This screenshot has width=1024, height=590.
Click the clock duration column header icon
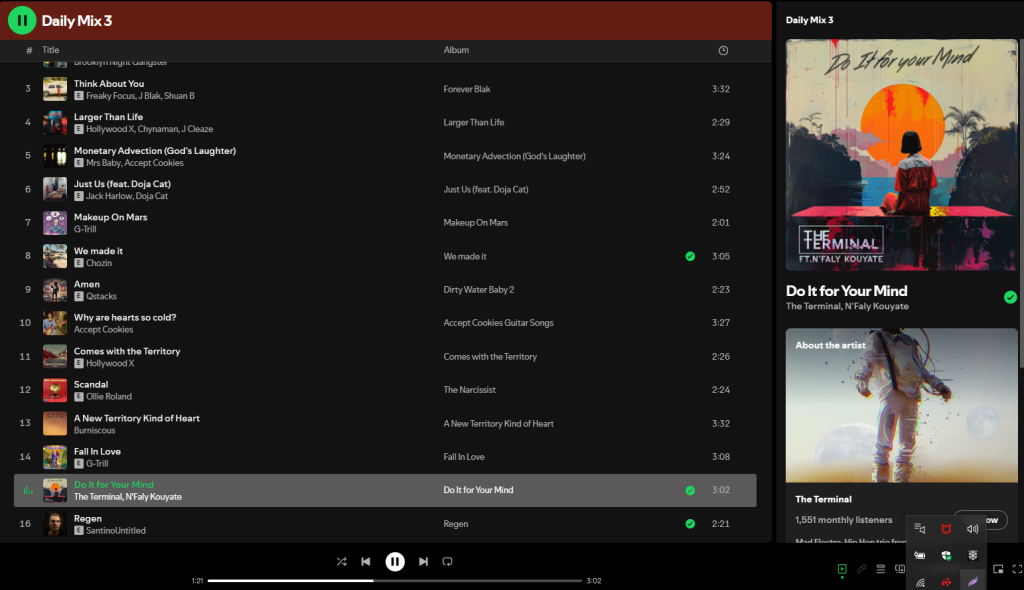[723, 50]
